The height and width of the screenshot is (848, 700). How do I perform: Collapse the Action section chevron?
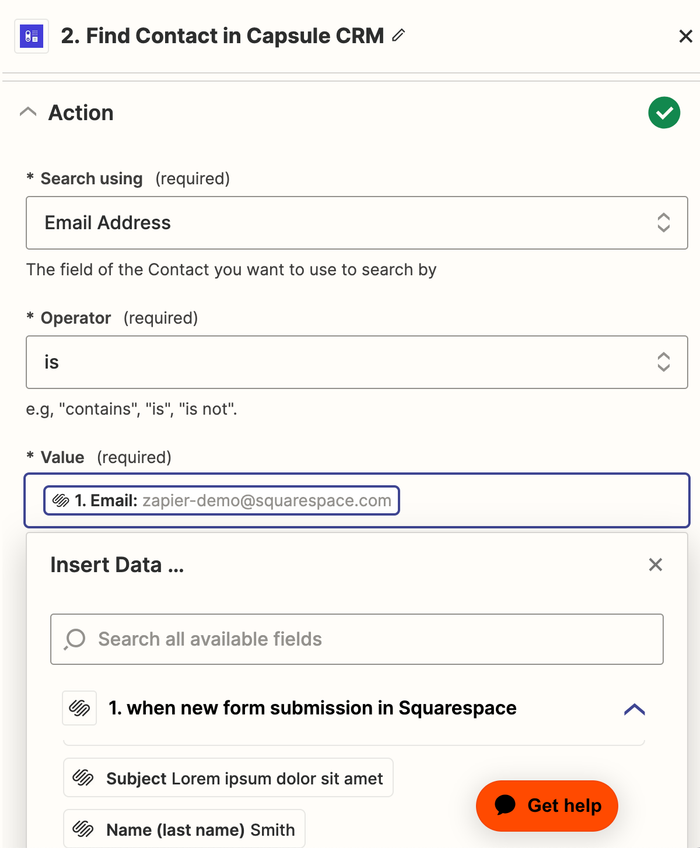[x=28, y=112]
